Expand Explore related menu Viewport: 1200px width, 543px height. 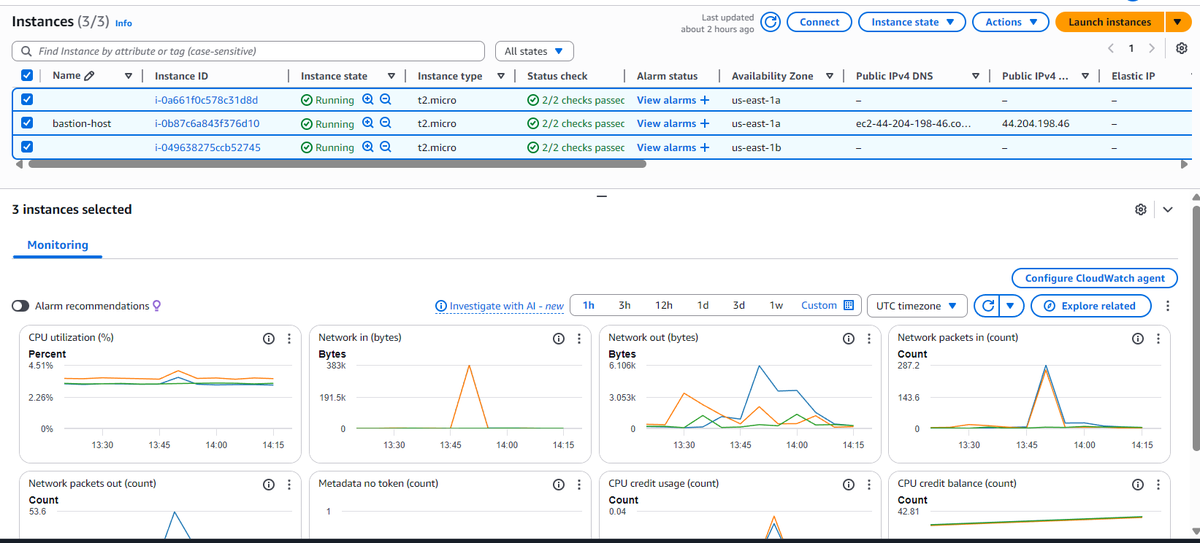(1091, 306)
